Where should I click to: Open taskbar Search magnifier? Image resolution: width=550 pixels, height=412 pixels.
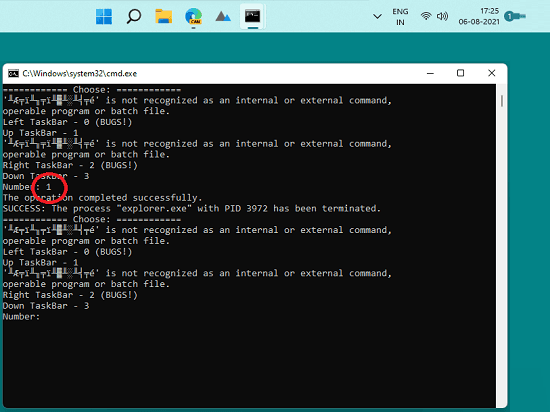pyautogui.click(x=134, y=16)
